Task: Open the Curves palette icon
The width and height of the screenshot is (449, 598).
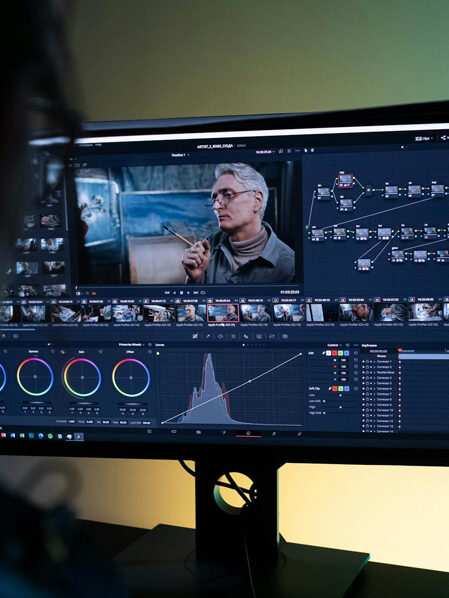Action: click(195, 336)
